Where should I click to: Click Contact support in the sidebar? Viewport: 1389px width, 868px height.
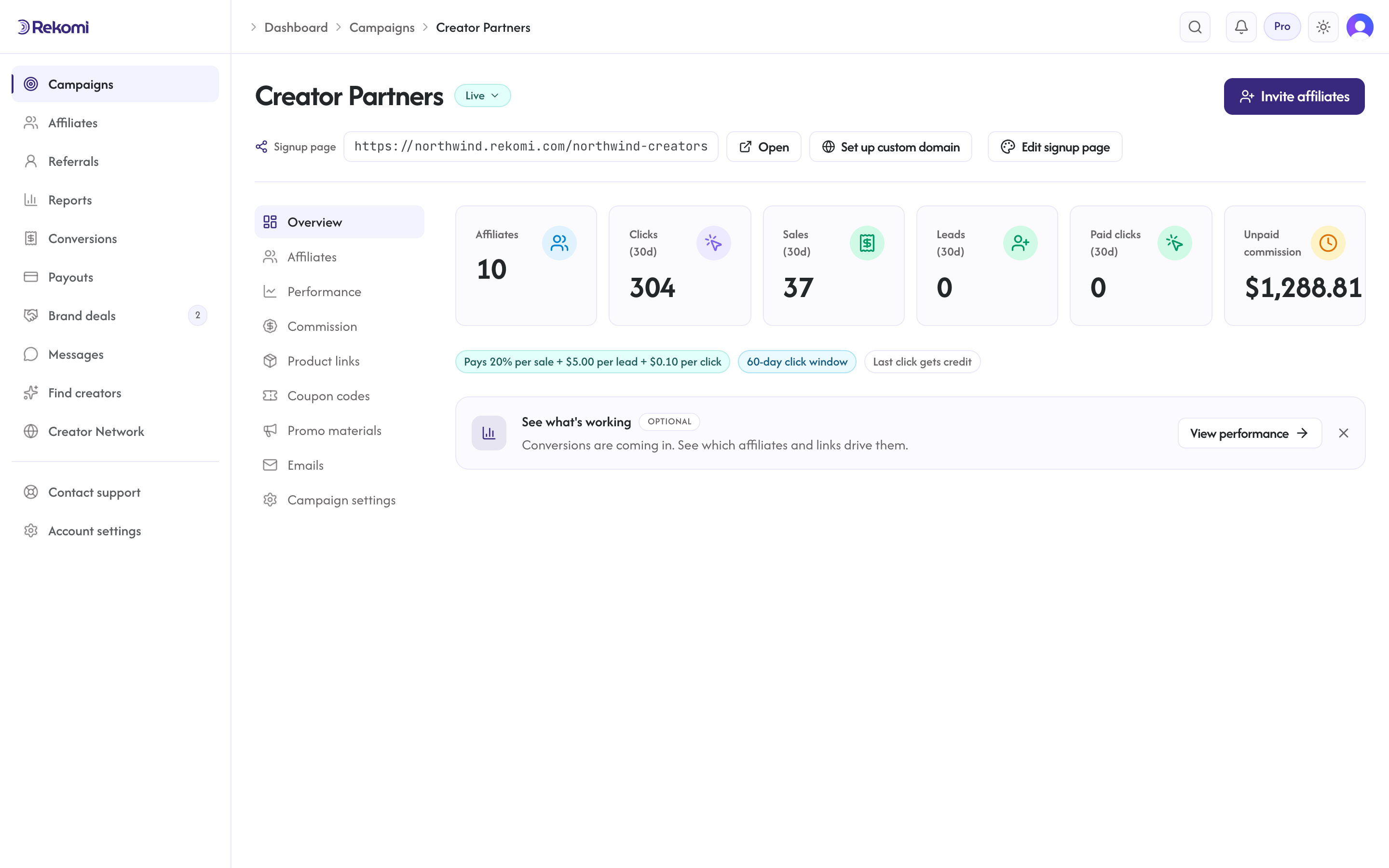pyautogui.click(x=115, y=492)
